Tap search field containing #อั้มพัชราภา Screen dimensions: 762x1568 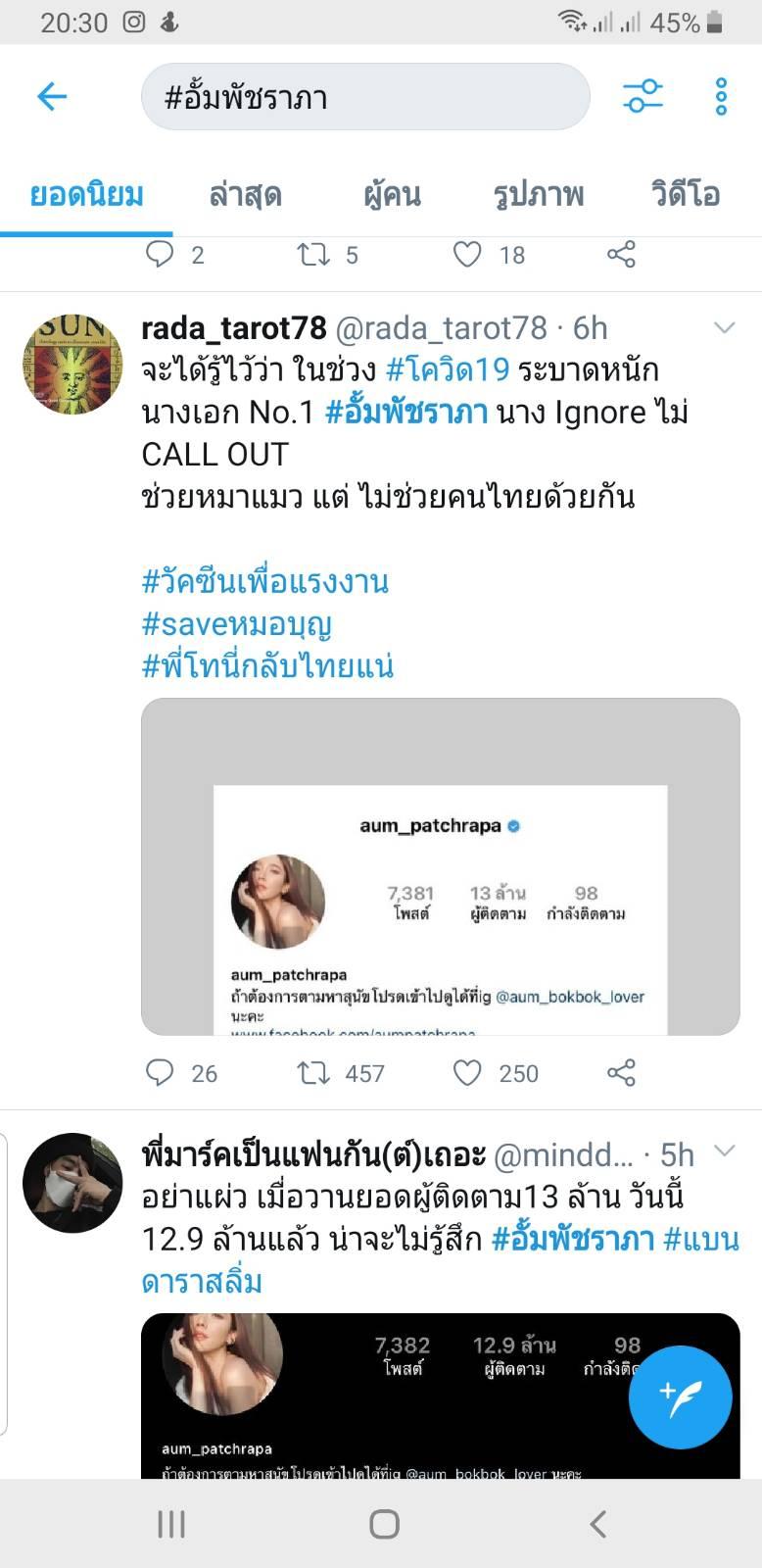[x=365, y=96]
